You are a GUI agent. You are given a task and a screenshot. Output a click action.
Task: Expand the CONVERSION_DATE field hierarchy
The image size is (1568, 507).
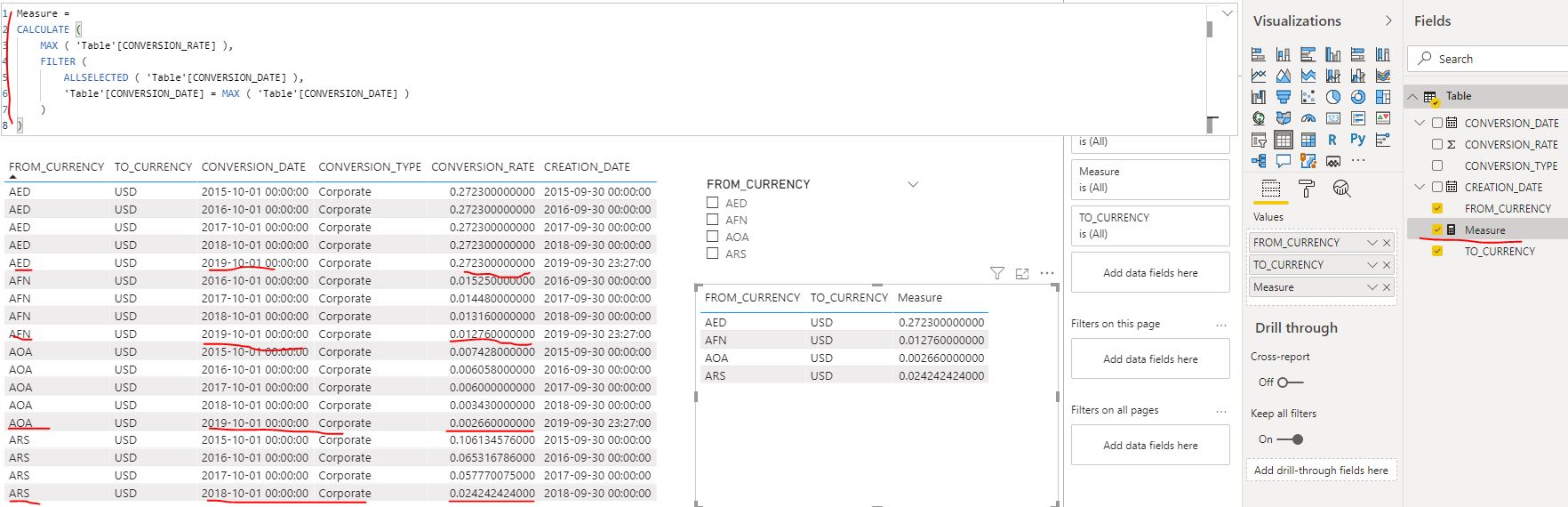pyautogui.click(x=1420, y=123)
